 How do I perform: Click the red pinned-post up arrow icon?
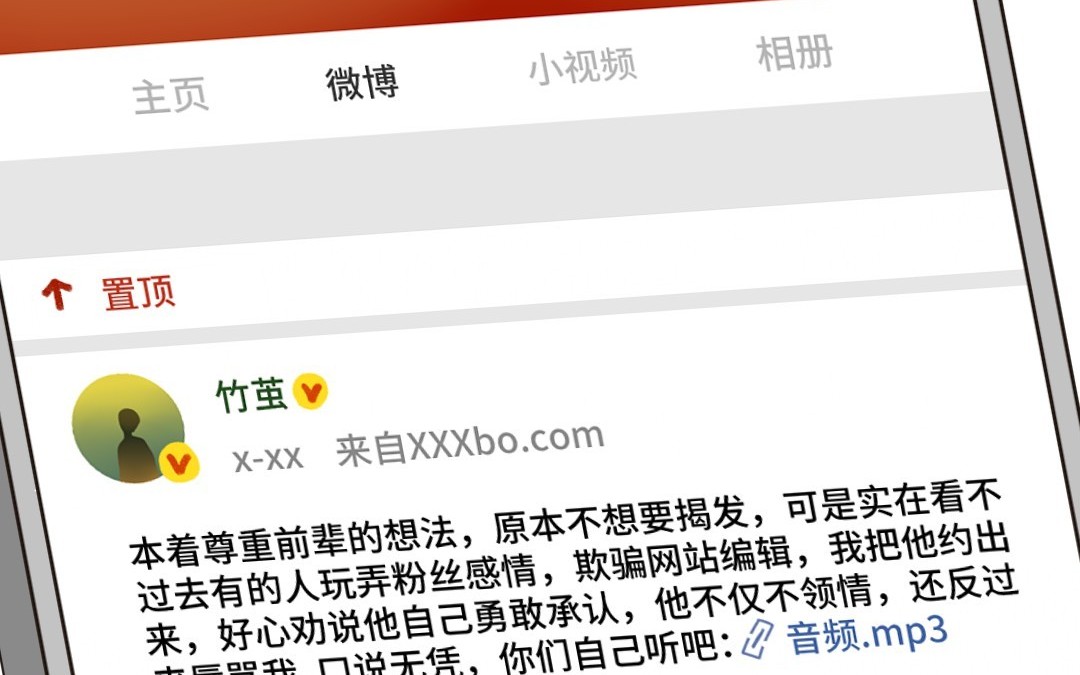pyautogui.click(x=57, y=294)
